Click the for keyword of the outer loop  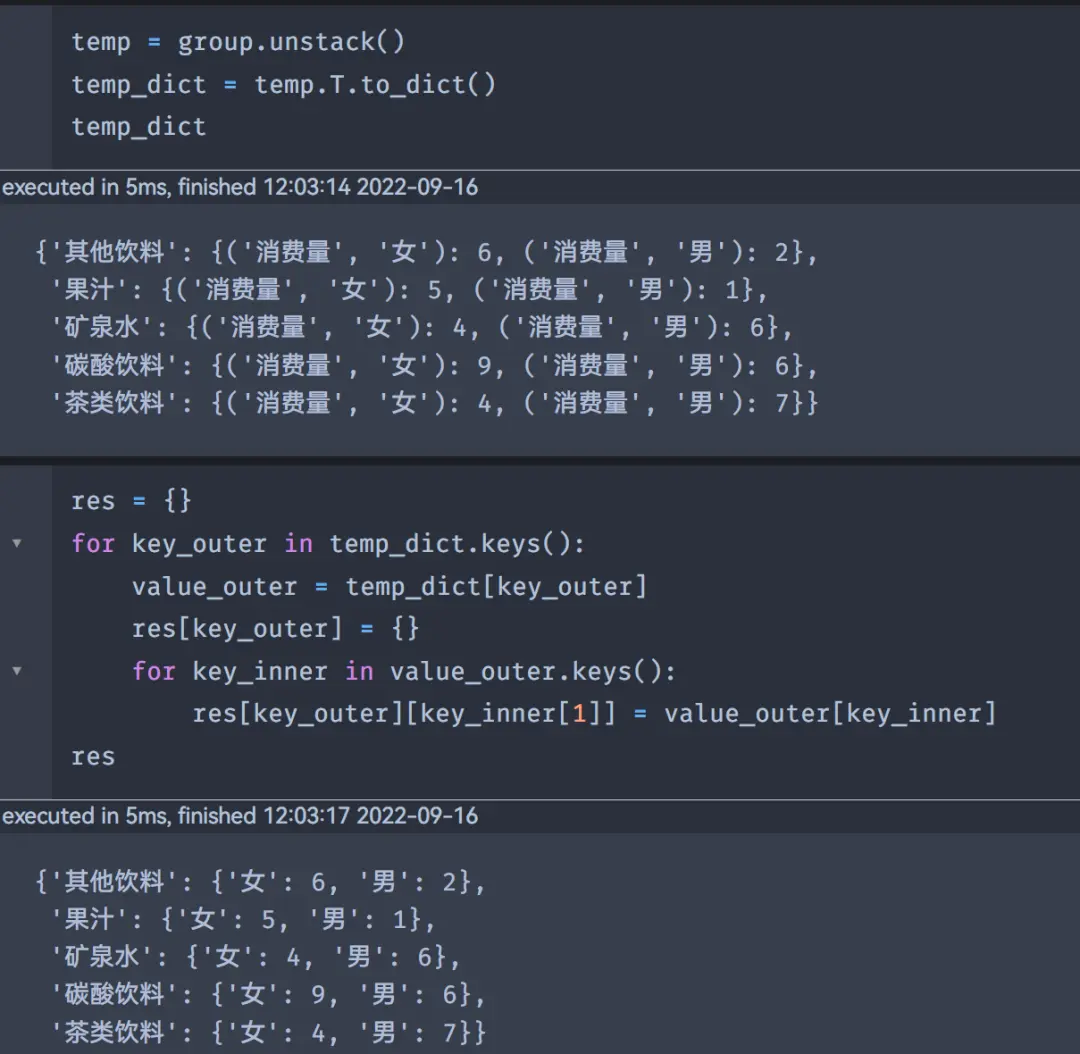pos(94,544)
